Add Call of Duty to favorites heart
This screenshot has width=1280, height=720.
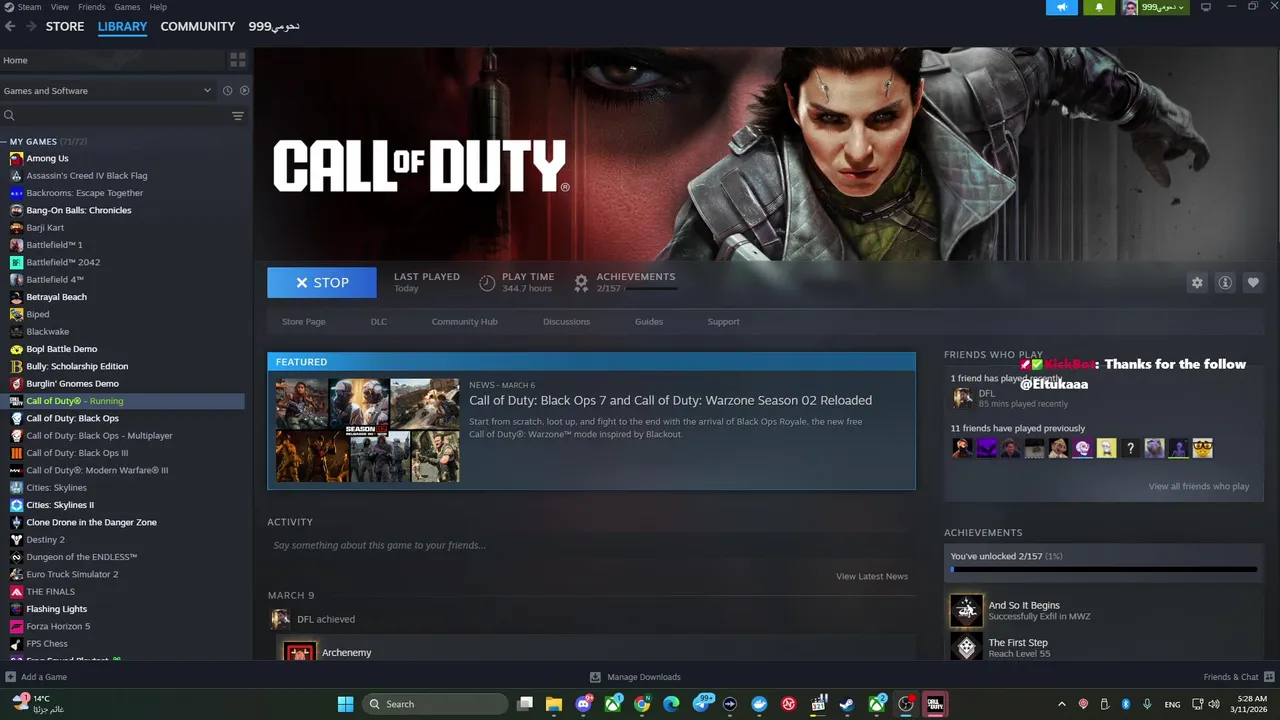click(1253, 283)
